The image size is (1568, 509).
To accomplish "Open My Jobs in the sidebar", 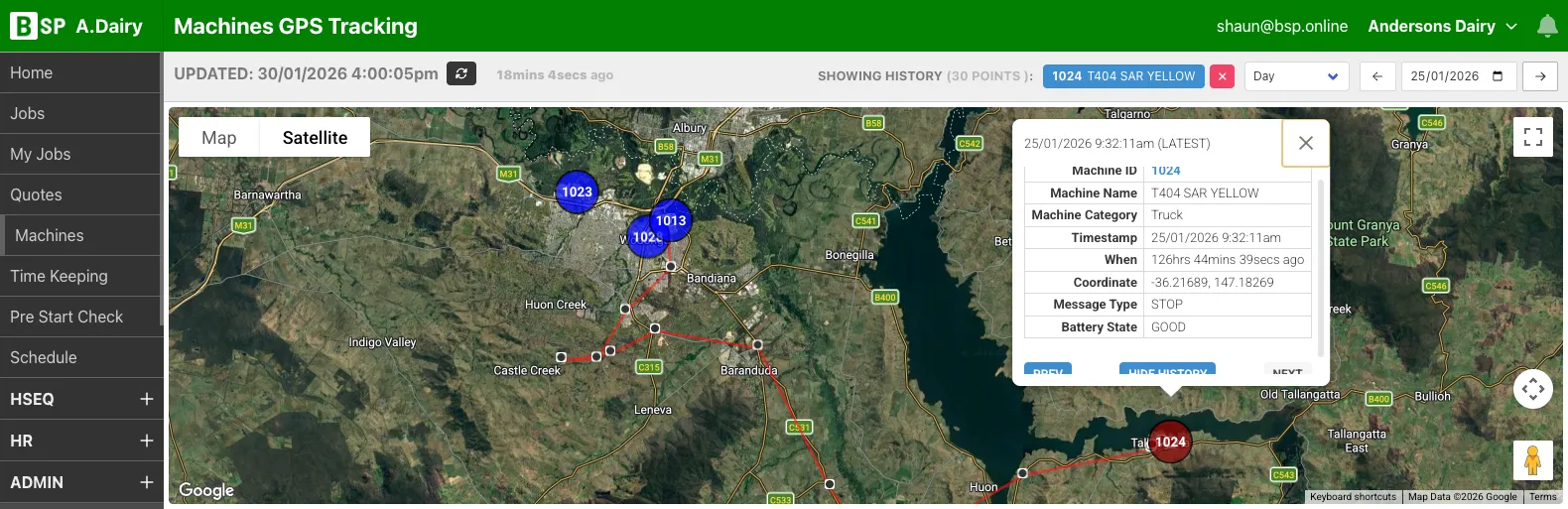I will pos(80,154).
